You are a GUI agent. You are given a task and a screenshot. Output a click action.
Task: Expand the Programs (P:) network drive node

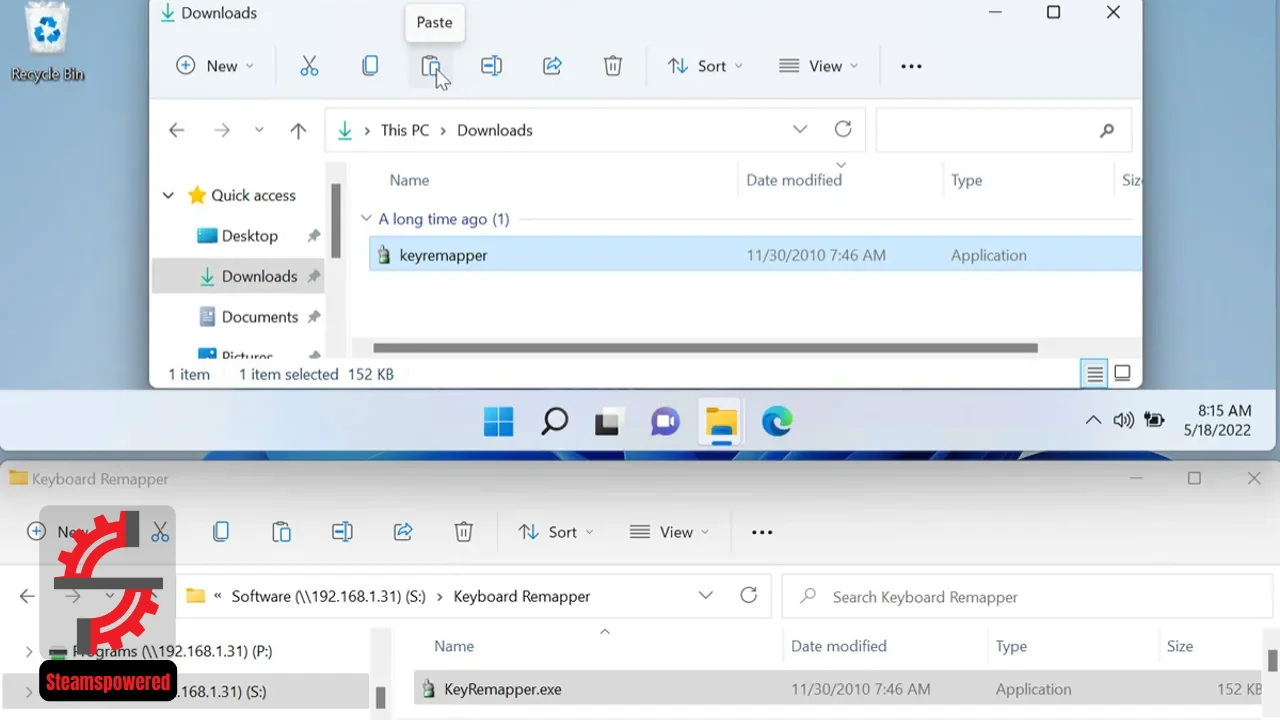(28, 651)
